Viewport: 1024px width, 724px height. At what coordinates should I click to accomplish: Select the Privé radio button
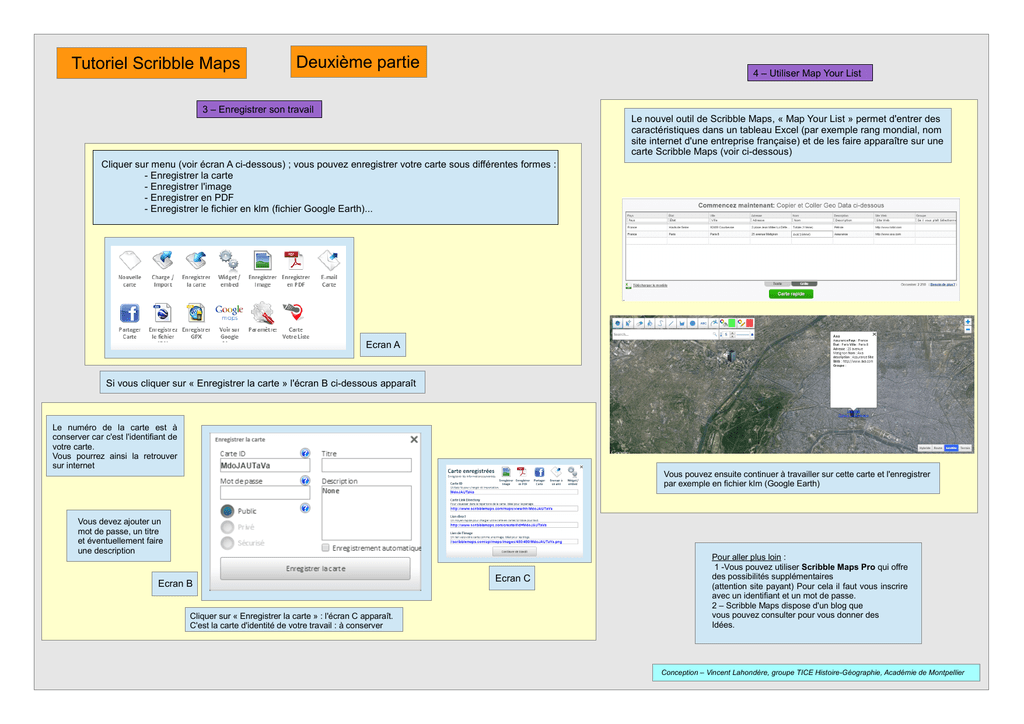(227, 527)
